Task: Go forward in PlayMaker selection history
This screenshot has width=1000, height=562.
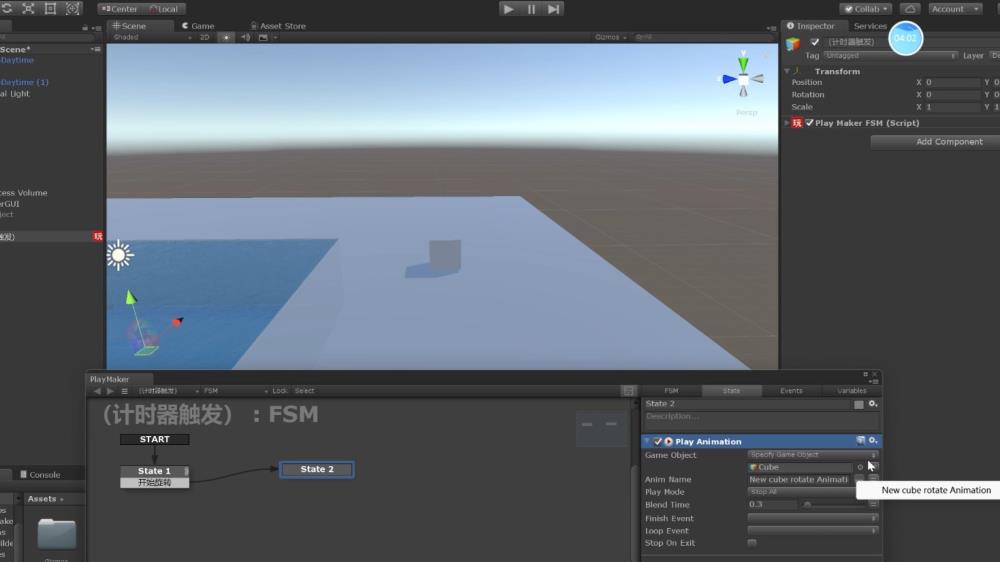Action: (x=110, y=391)
